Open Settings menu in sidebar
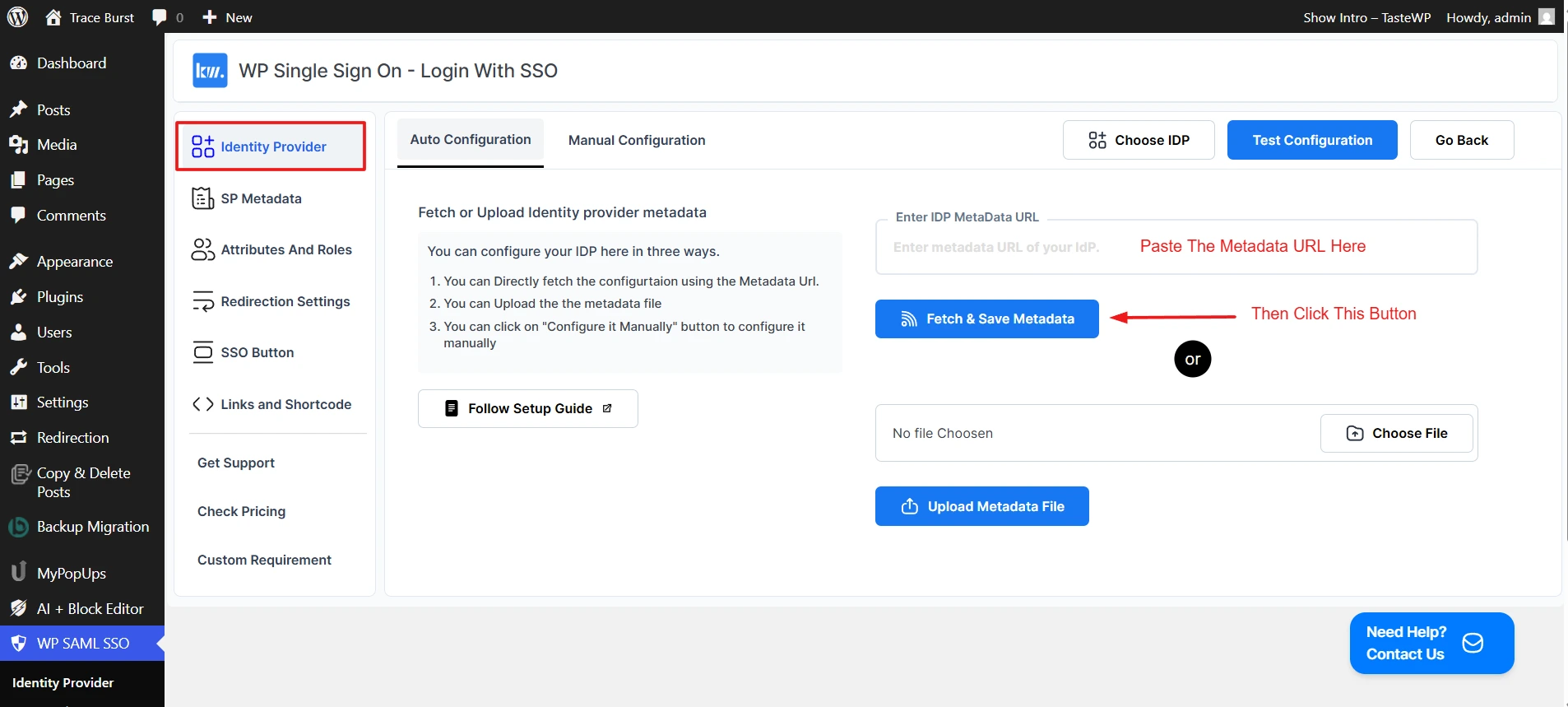1568x707 pixels. 82,402
